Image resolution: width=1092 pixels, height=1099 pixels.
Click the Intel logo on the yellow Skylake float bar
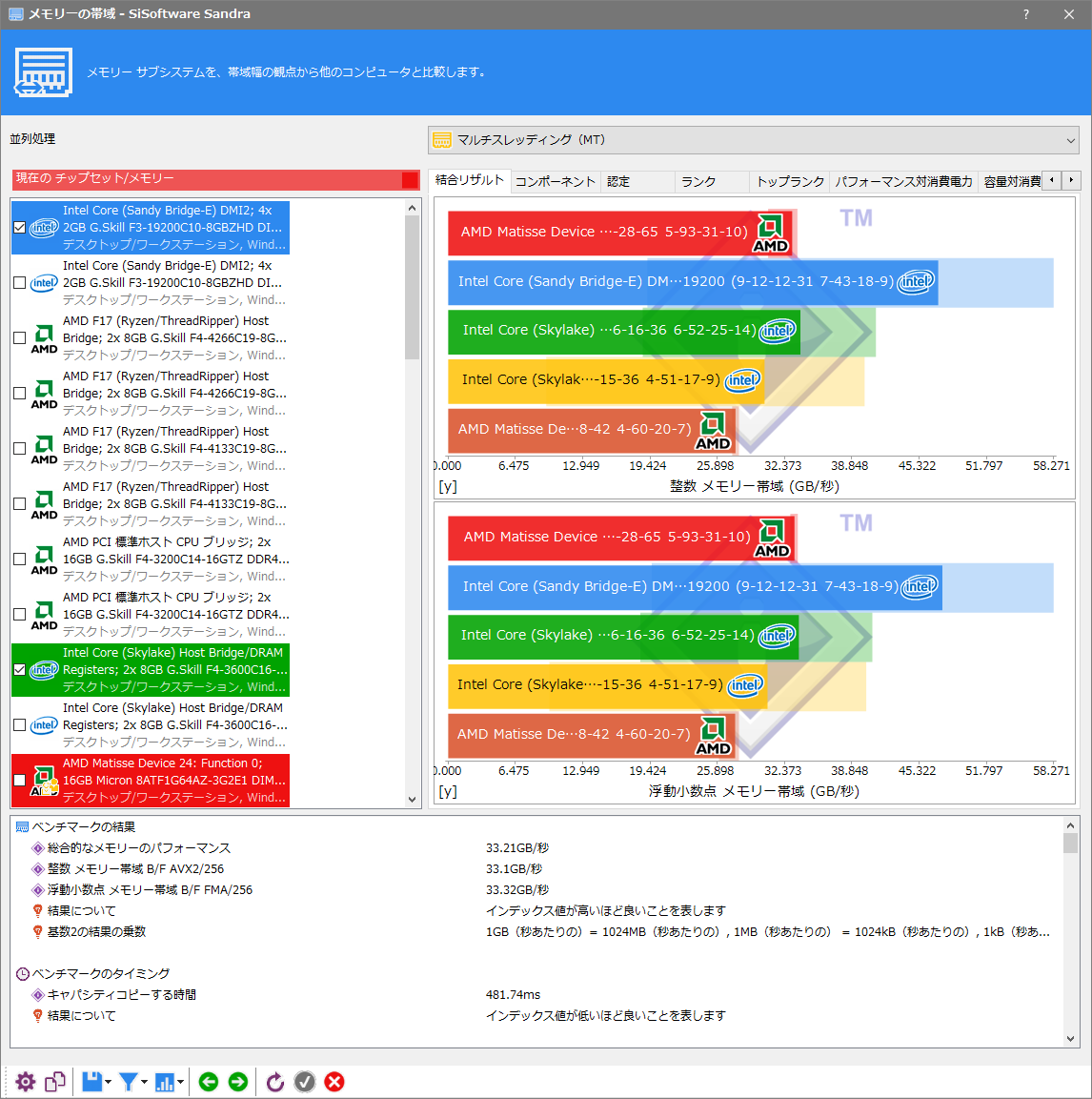[745, 684]
